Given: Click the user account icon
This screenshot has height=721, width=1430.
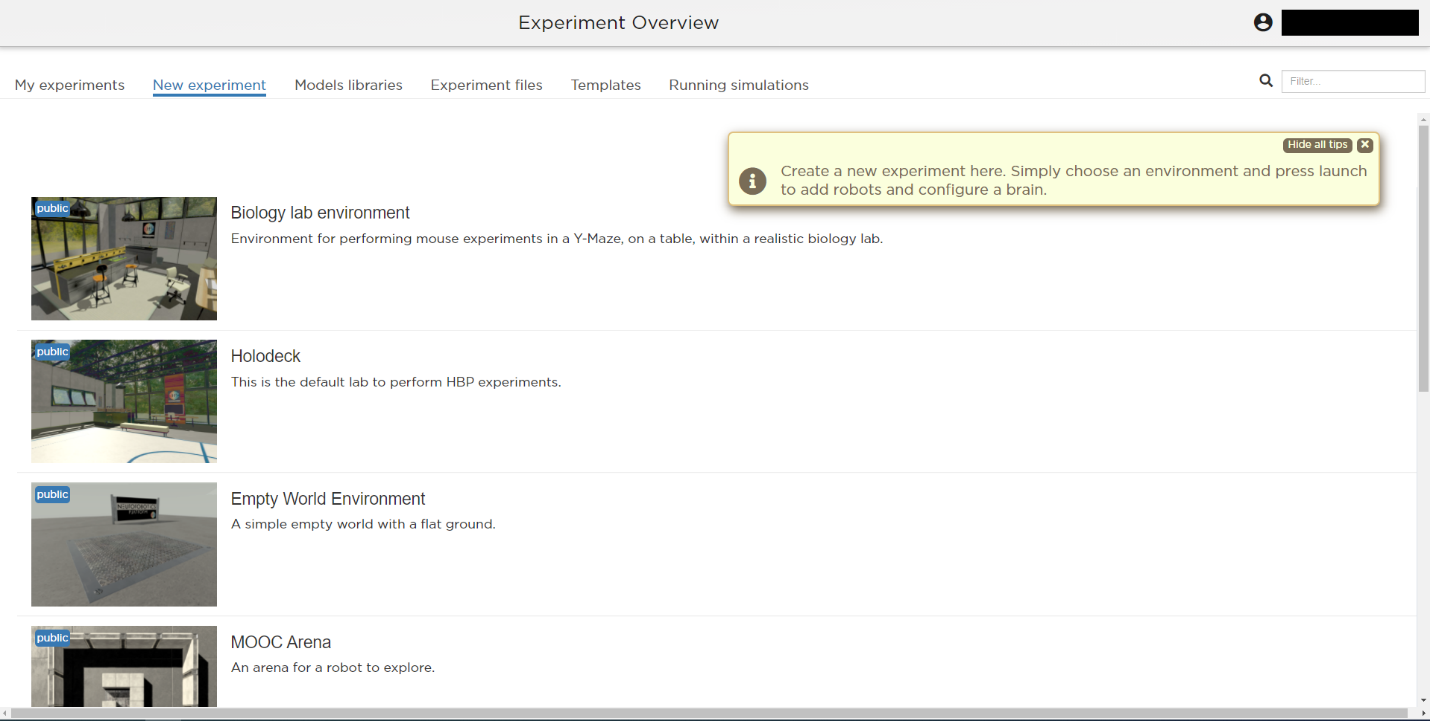Looking at the screenshot, I should (1262, 22).
